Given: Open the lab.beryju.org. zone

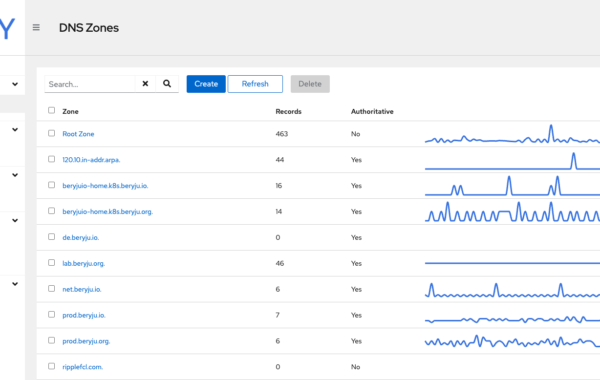Looking at the screenshot, I should (x=83, y=264).
